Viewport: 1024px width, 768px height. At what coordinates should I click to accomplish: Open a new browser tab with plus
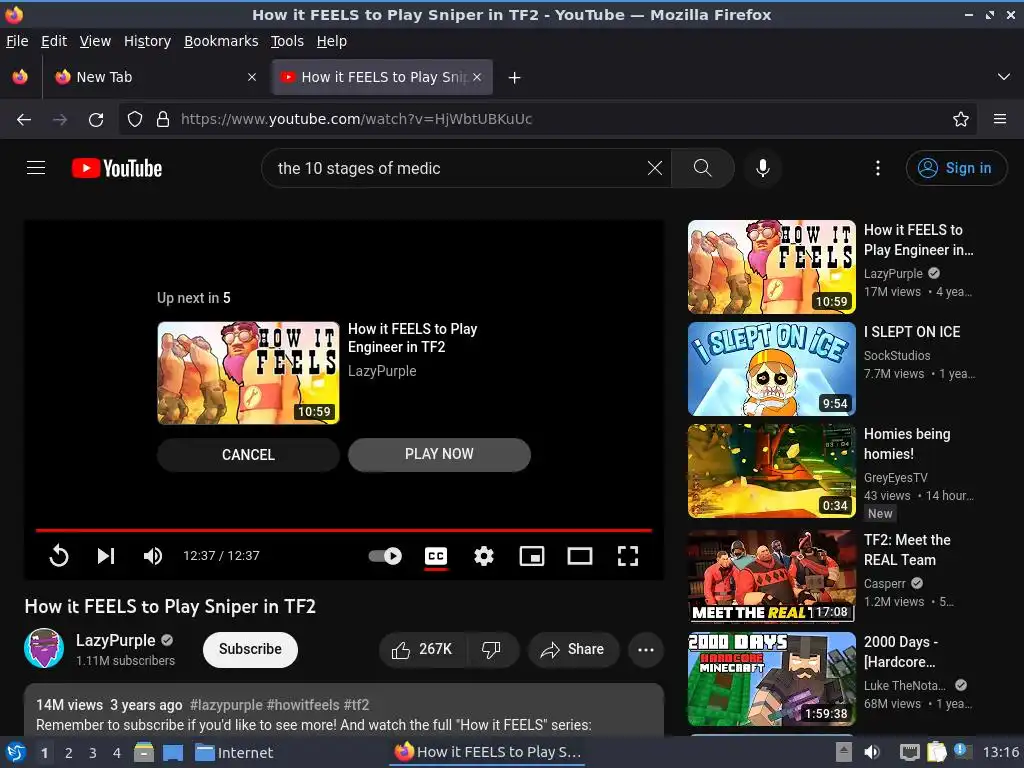pyautogui.click(x=515, y=78)
